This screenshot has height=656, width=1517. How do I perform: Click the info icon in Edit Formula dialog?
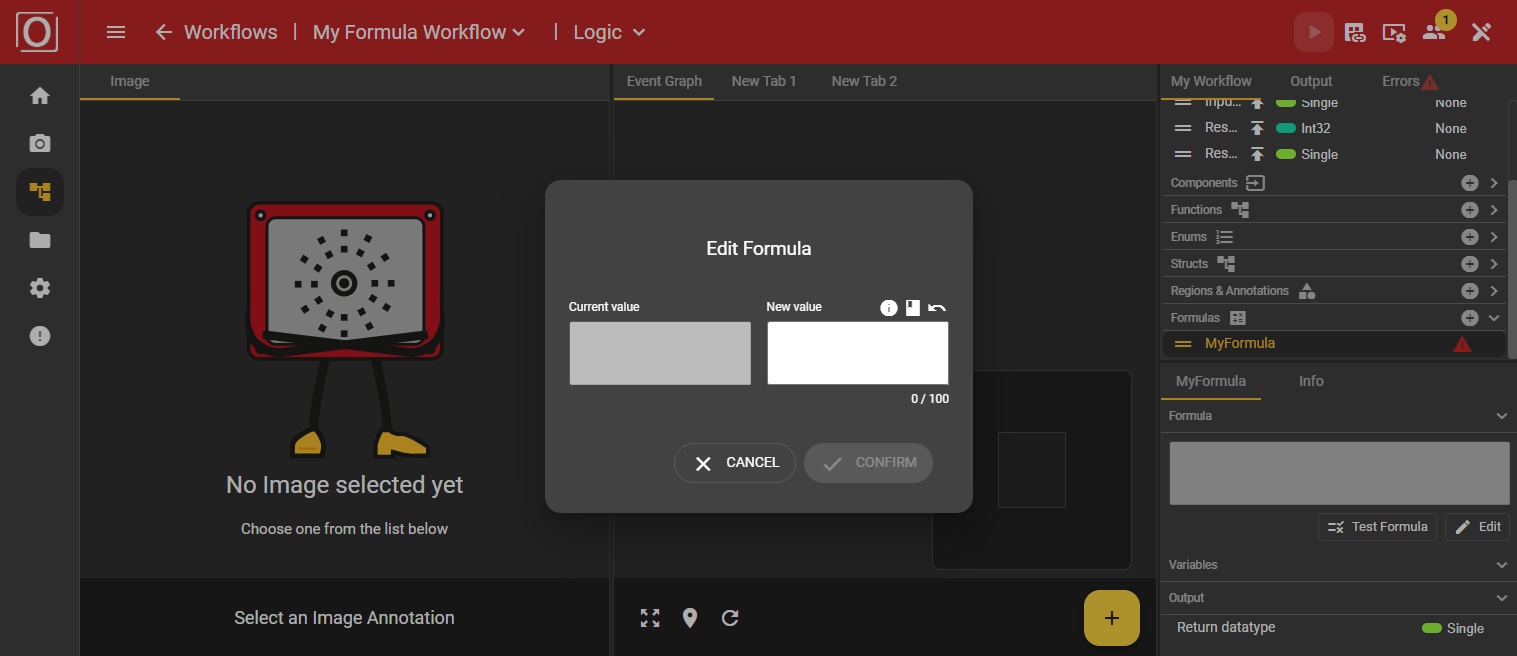click(889, 307)
